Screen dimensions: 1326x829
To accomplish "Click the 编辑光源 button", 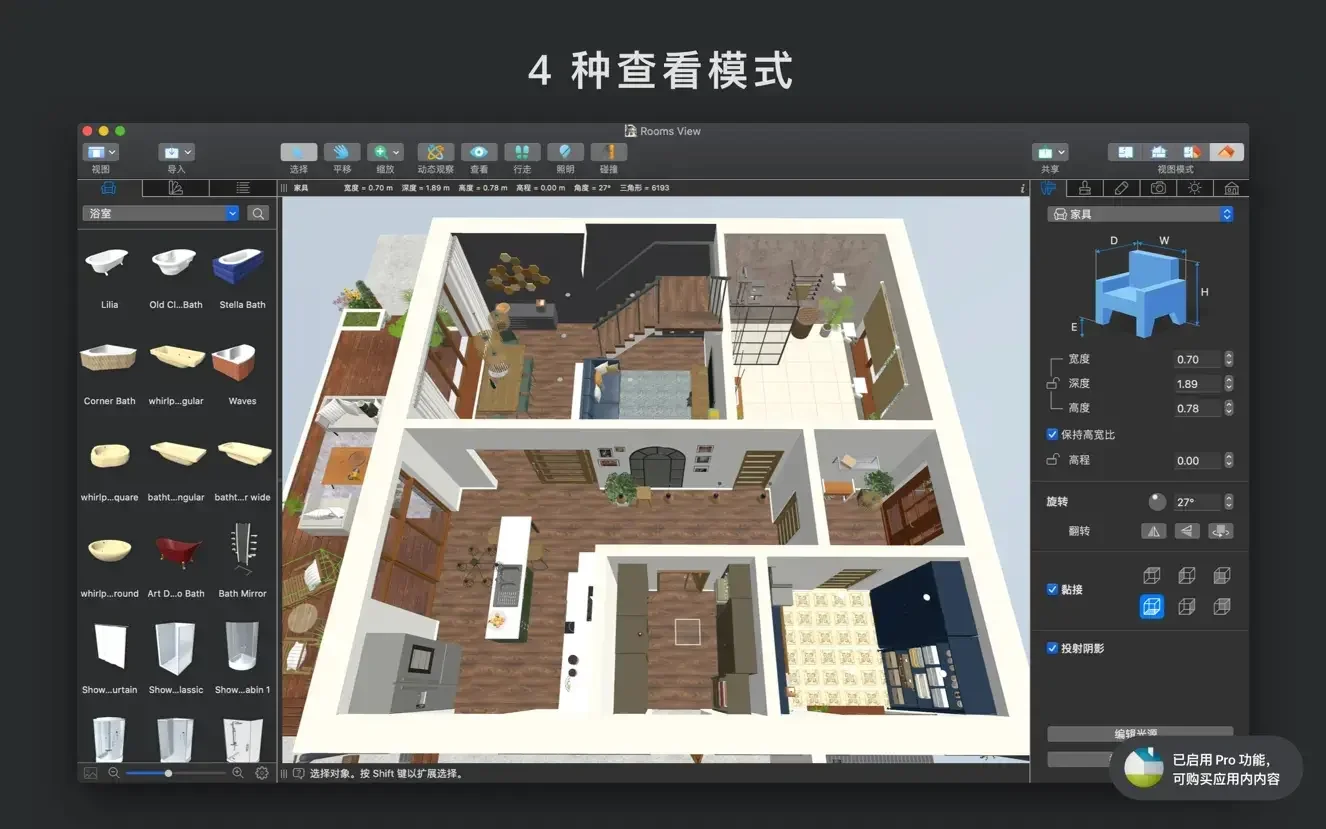I will point(1139,734).
